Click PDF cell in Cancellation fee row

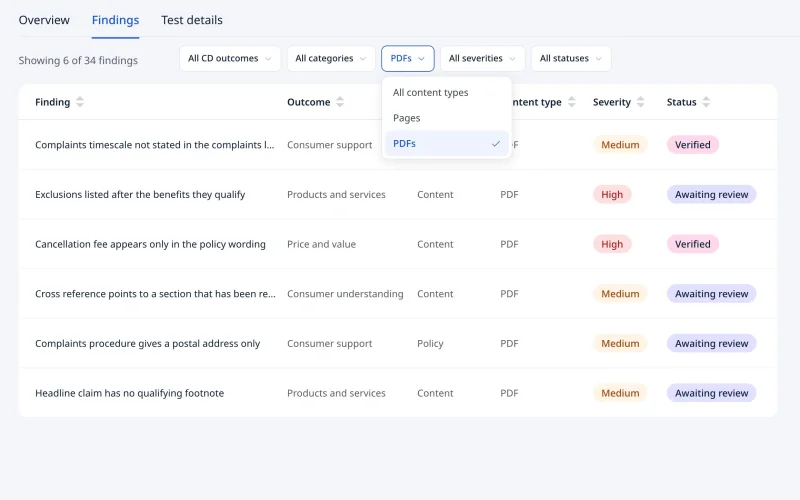pos(509,244)
